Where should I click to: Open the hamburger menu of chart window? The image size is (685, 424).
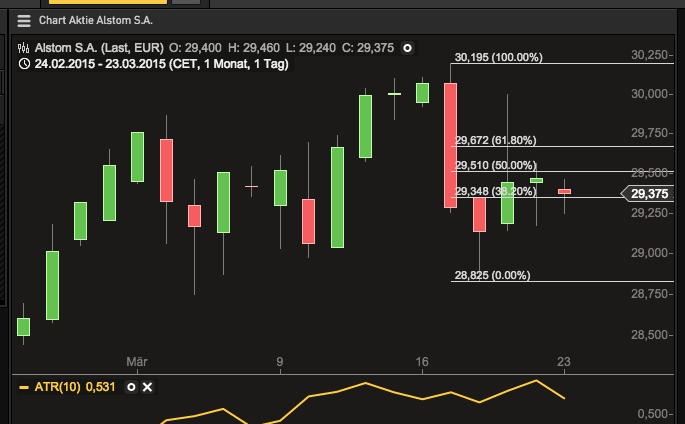pyautogui.click(x=24, y=20)
